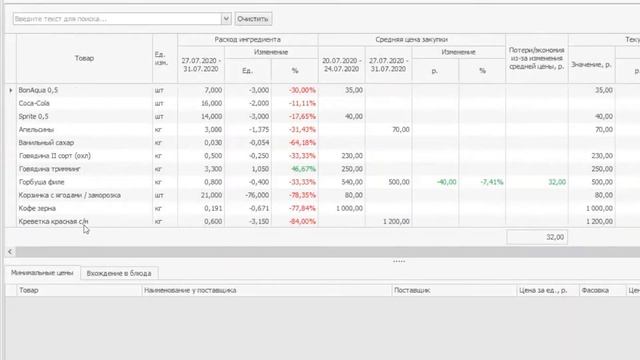The width and height of the screenshot is (640, 360).
Task: Sort by the Товар column header
Action: pos(84,58)
